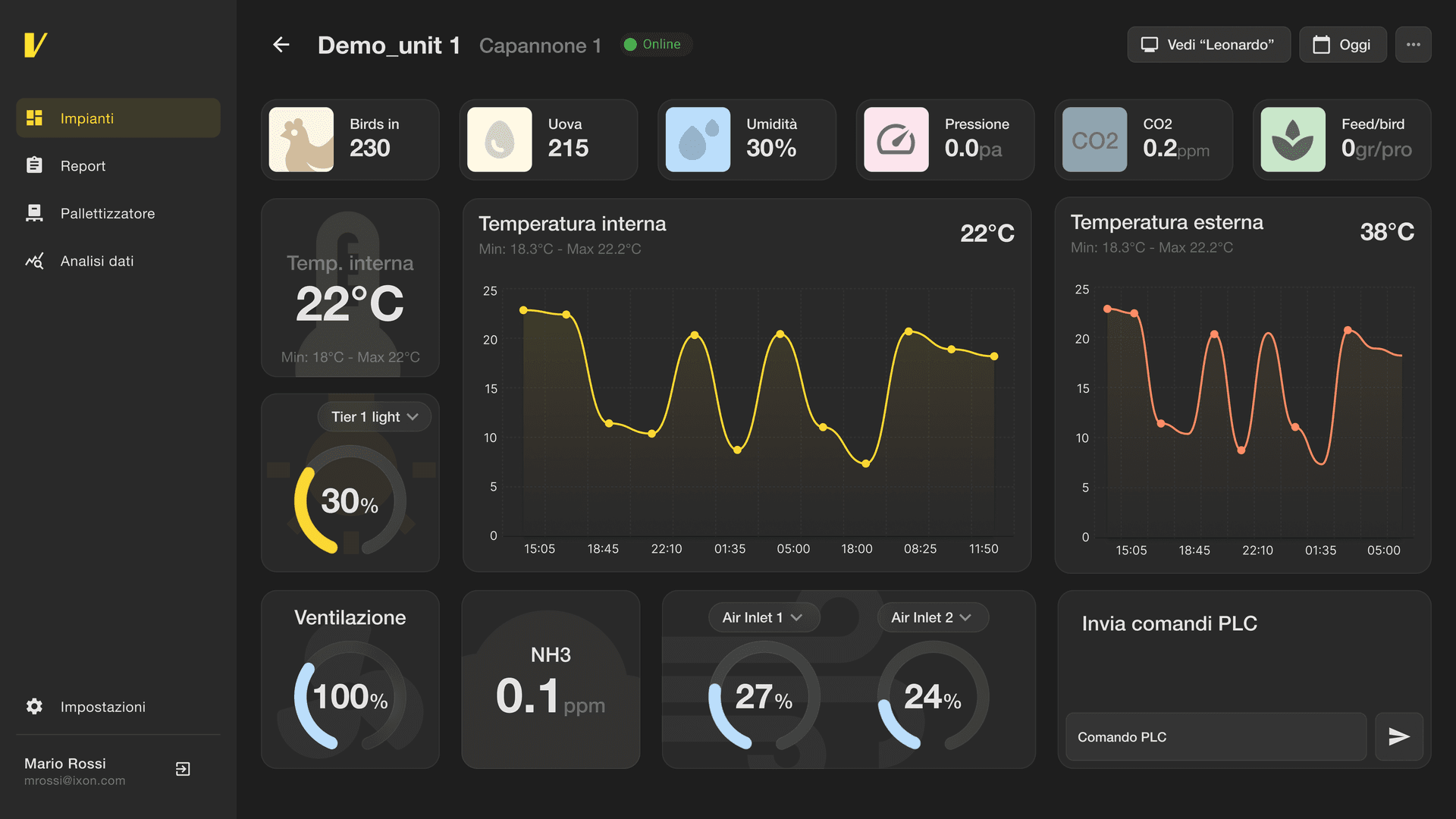1456x819 pixels.
Task: Click the logout icon beside Mario Rossi
Action: (183, 769)
